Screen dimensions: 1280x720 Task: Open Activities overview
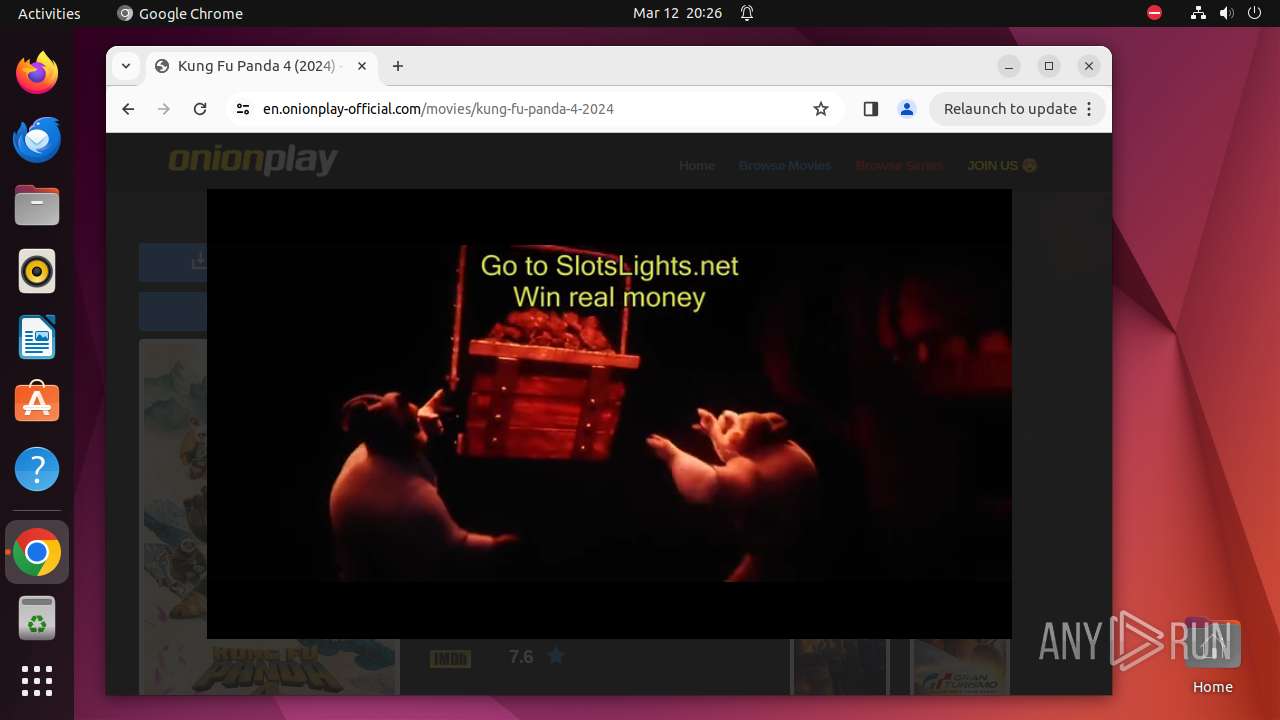coord(49,13)
